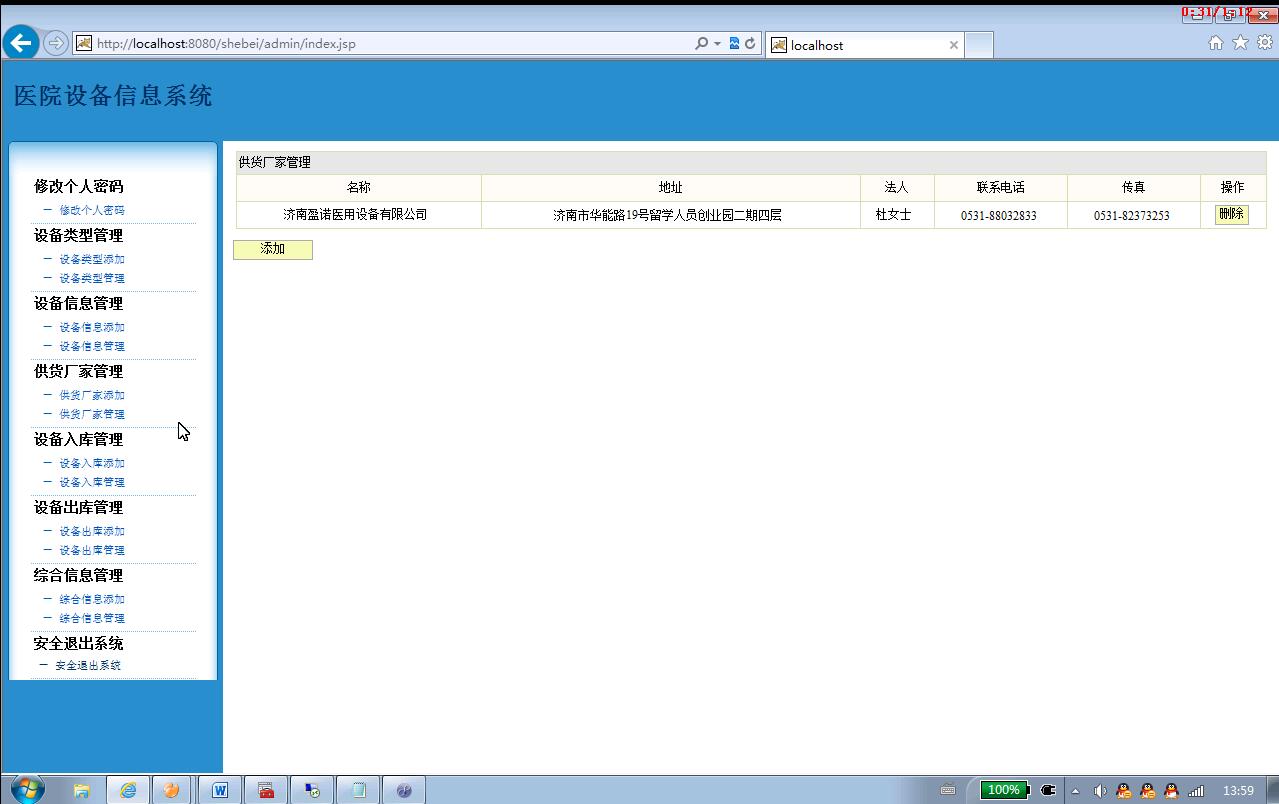Click the power plug tray icon
The width and height of the screenshot is (1279, 804).
(1048, 790)
